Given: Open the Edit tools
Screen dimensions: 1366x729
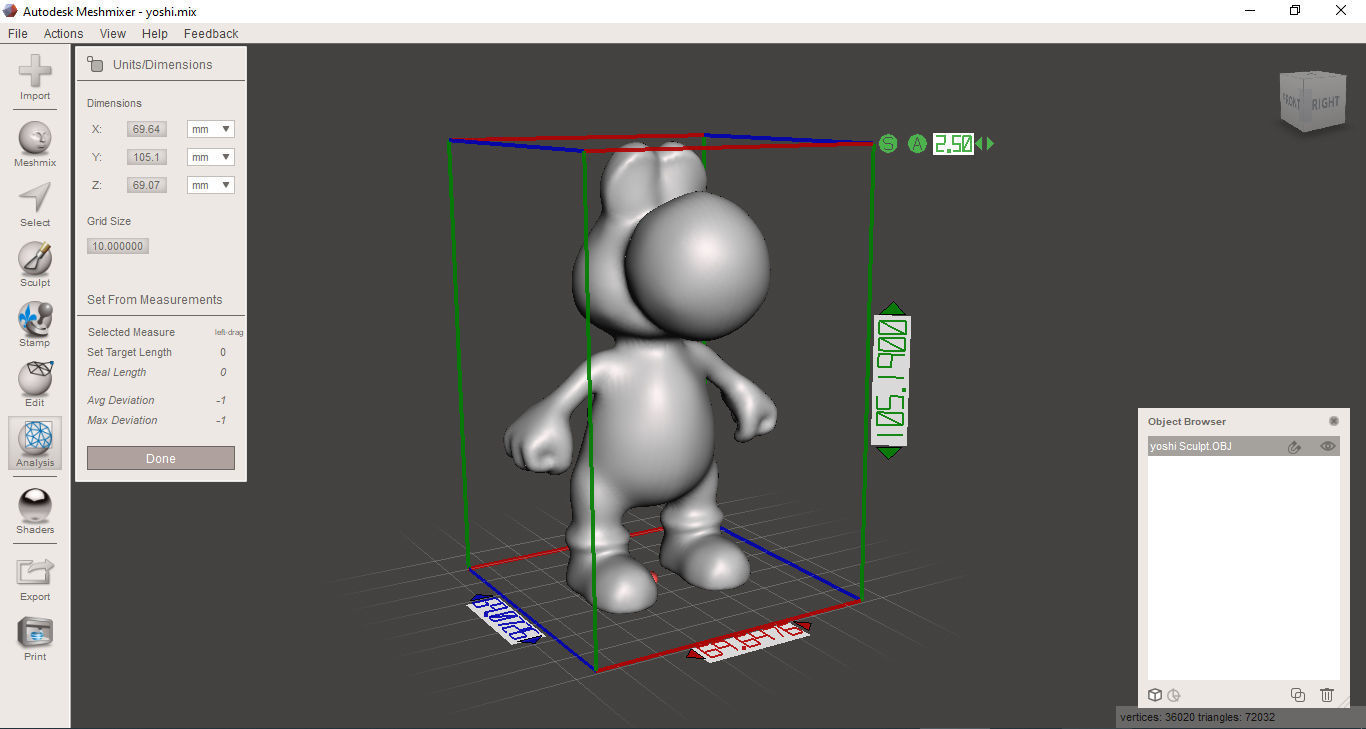Looking at the screenshot, I should pyautogui.click(x=35, y=384).
